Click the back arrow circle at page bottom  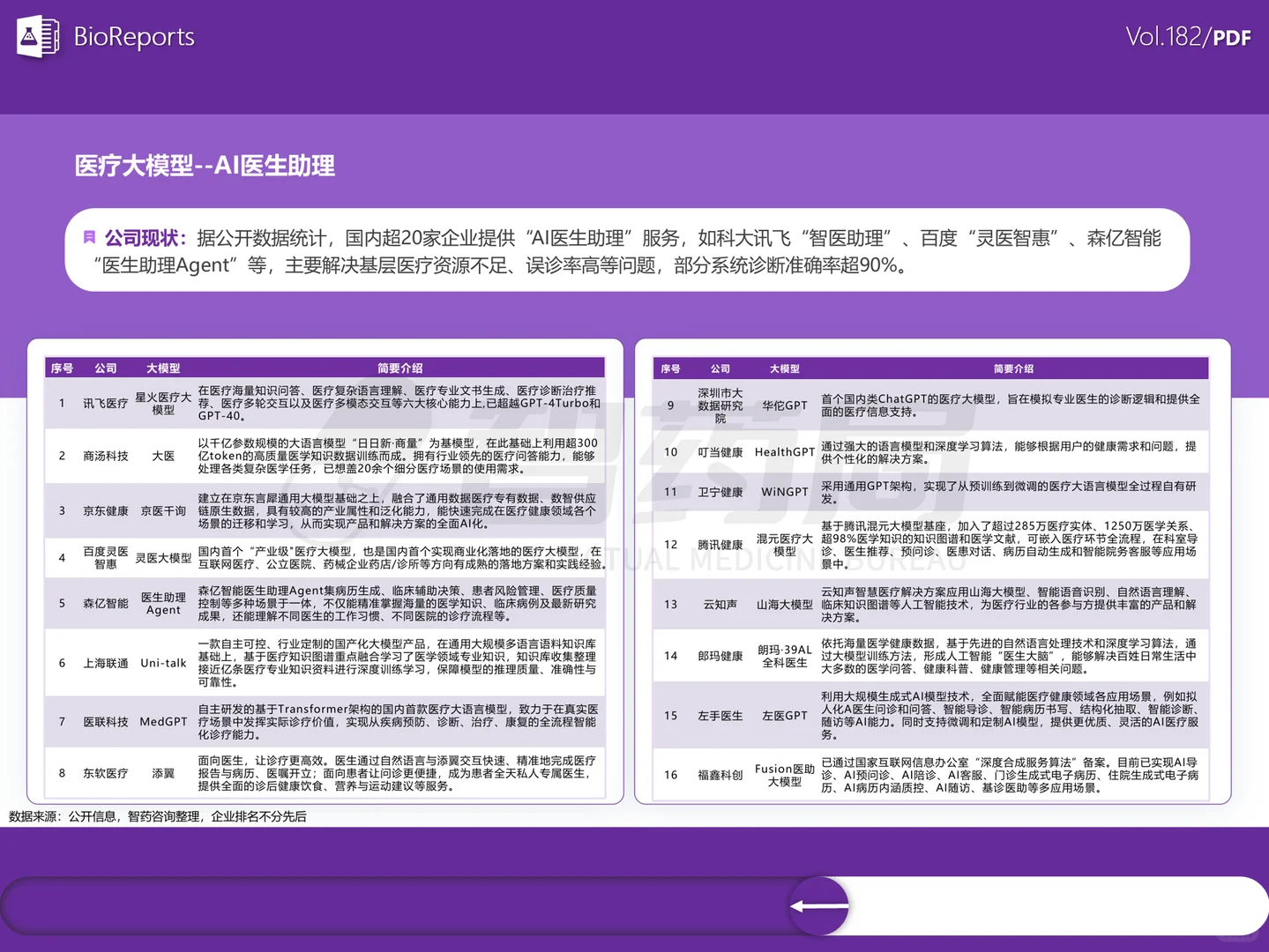pyautogui.click(x=819, y=905)
